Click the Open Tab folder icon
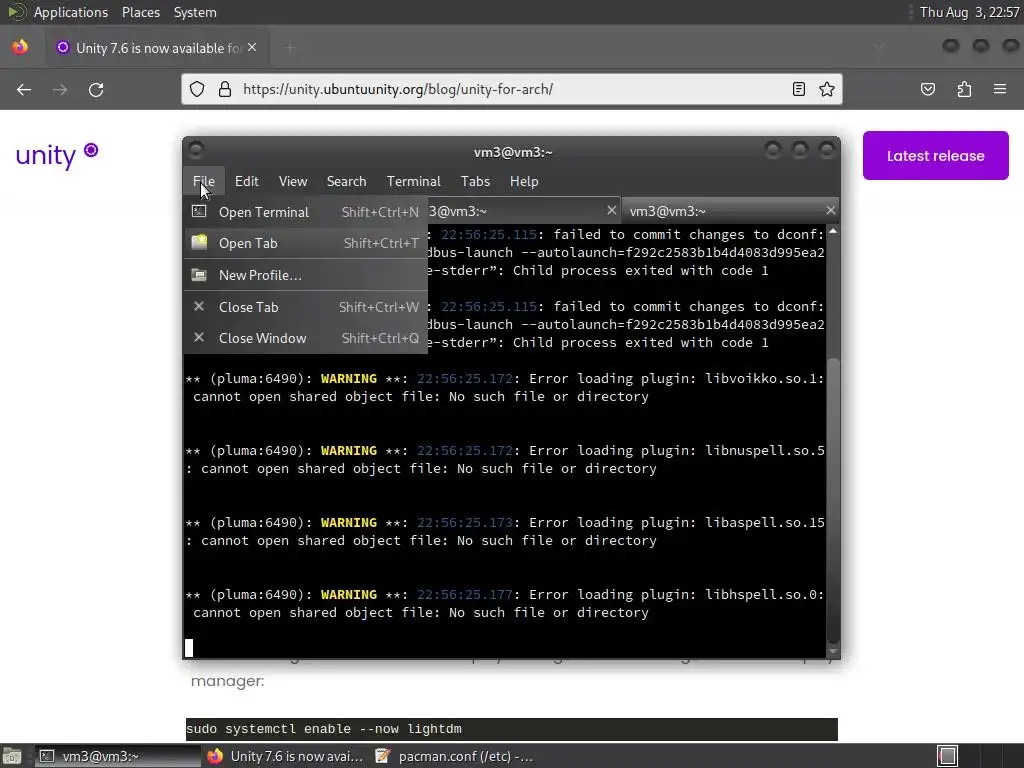The width and height of the screenshot is (1024, 768). 199,242
